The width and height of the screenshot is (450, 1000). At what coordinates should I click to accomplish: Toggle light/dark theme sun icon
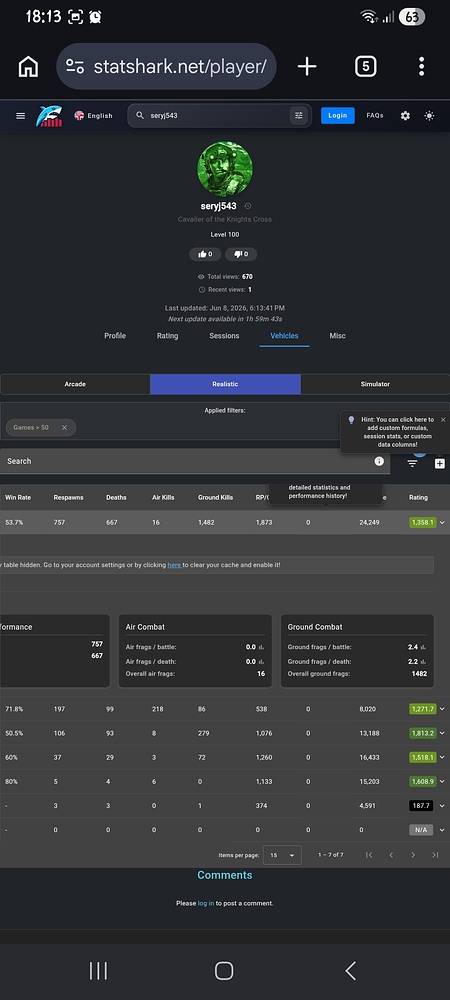tap(430, 115)
